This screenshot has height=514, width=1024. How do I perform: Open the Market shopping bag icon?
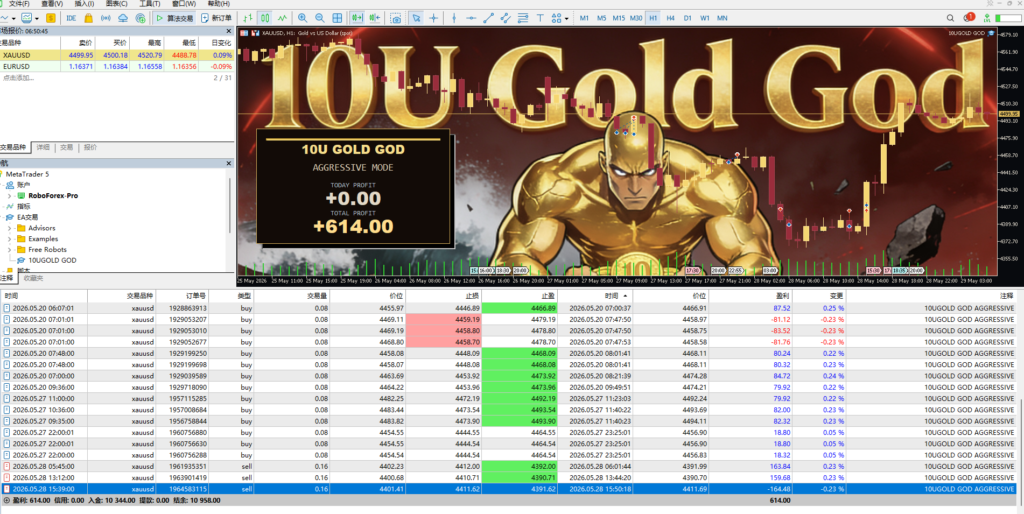point(89,18)
